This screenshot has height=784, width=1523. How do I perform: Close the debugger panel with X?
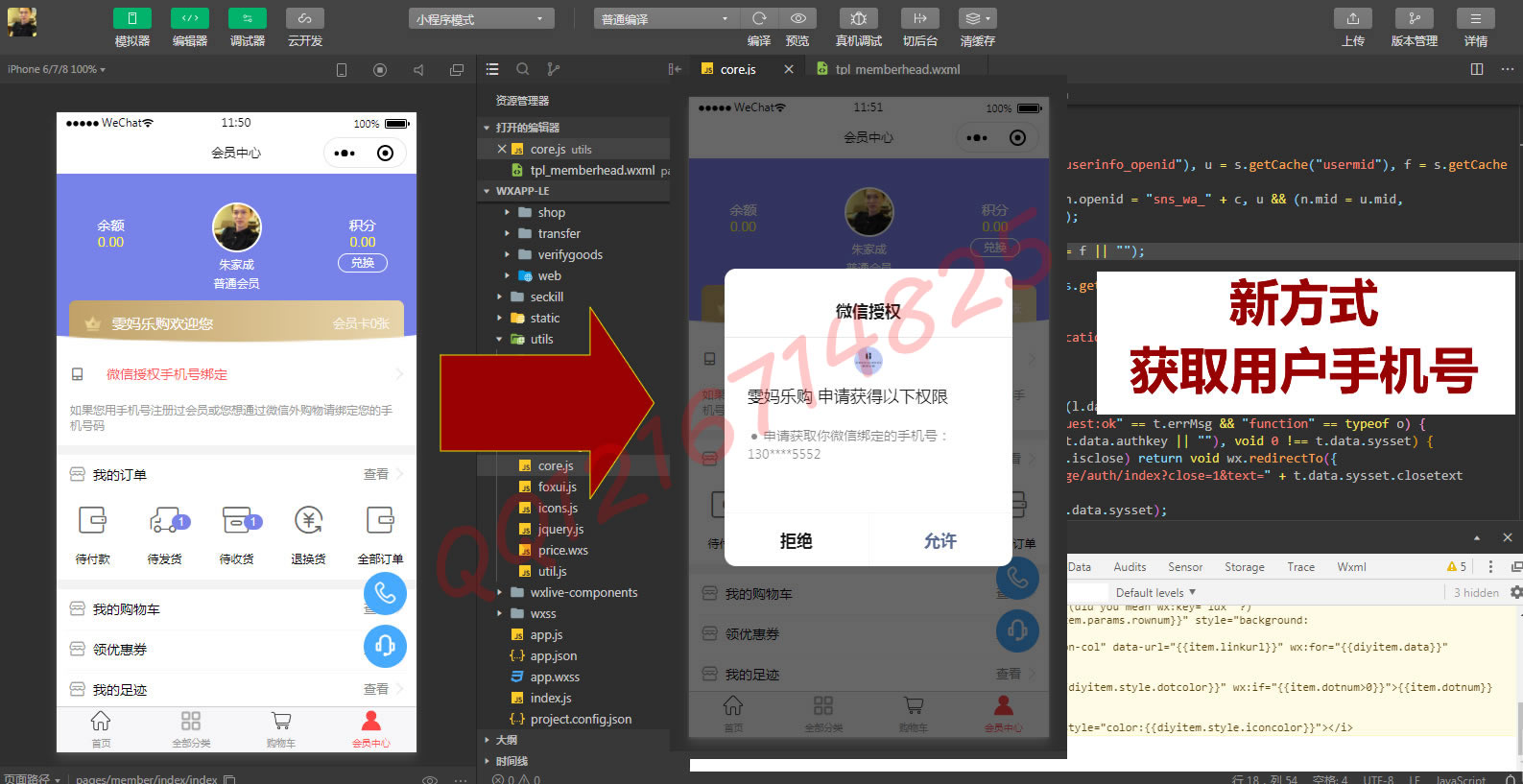1508,537
